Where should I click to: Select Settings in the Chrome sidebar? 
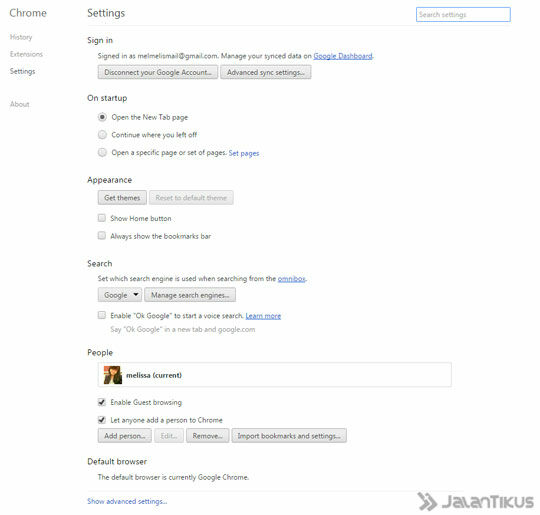click(22, 71)
